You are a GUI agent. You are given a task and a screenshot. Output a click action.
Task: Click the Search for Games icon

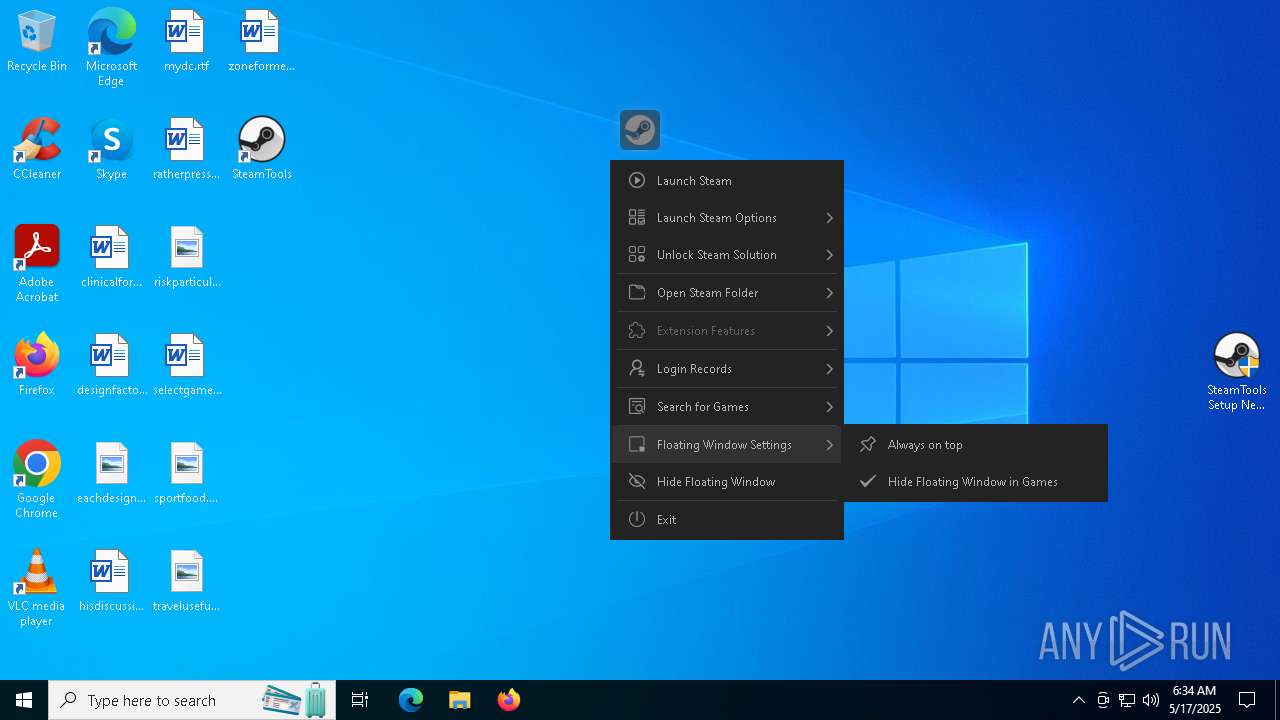click(x=637, y=407)
